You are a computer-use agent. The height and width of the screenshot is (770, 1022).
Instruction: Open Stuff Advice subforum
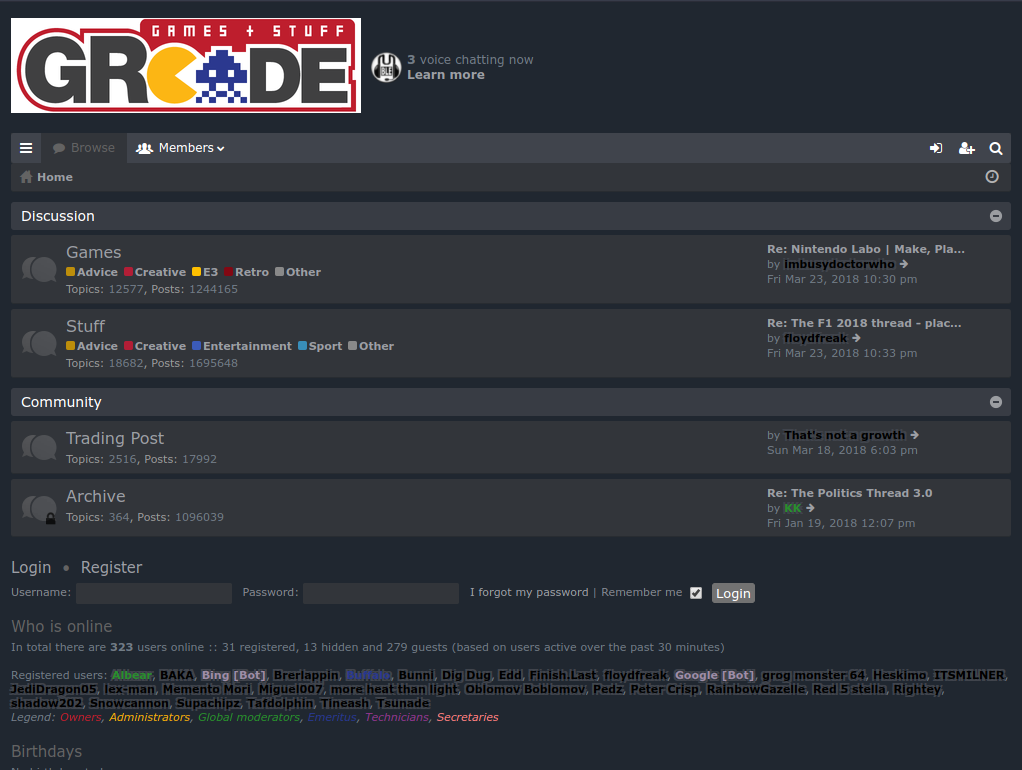point(92,346)
